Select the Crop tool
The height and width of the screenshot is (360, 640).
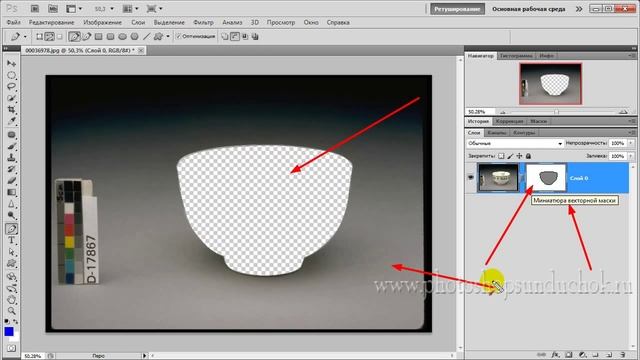click(x=11, y=109)
